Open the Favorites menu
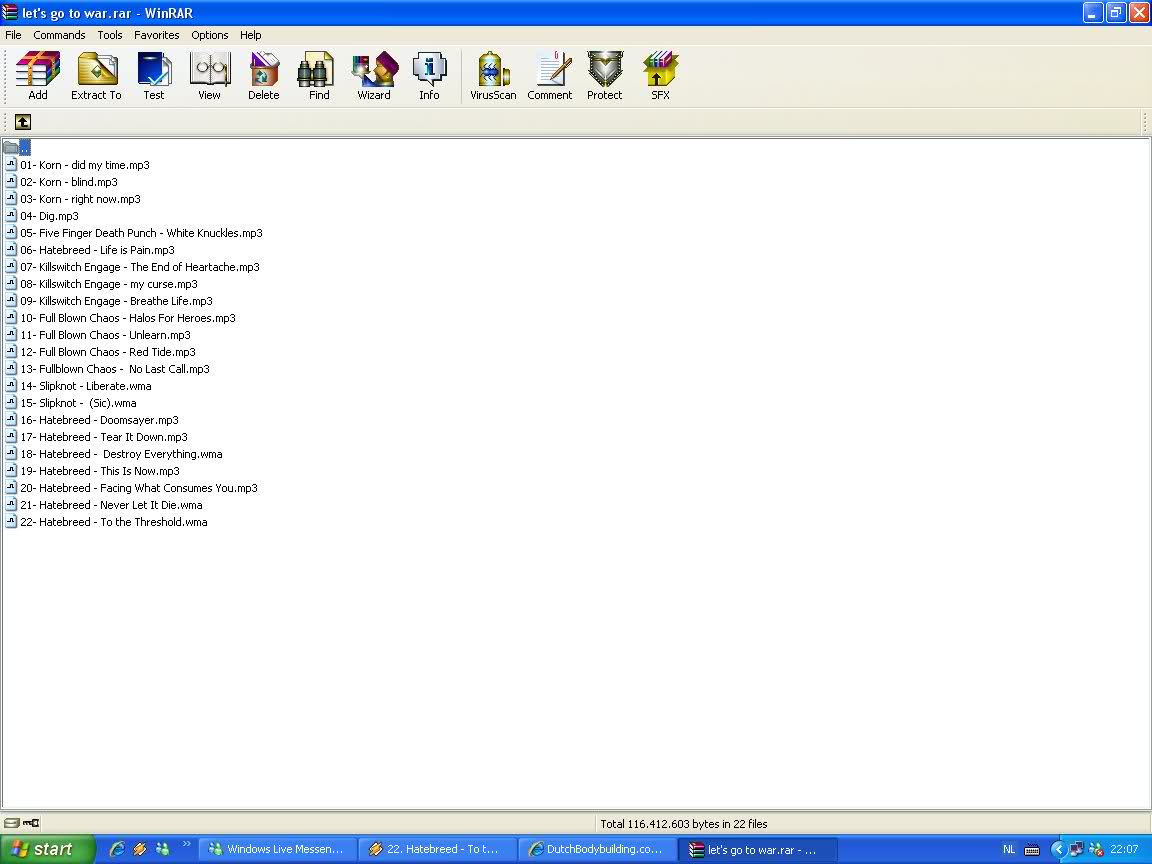The image size is (1152, 864). tap(157, 35)
